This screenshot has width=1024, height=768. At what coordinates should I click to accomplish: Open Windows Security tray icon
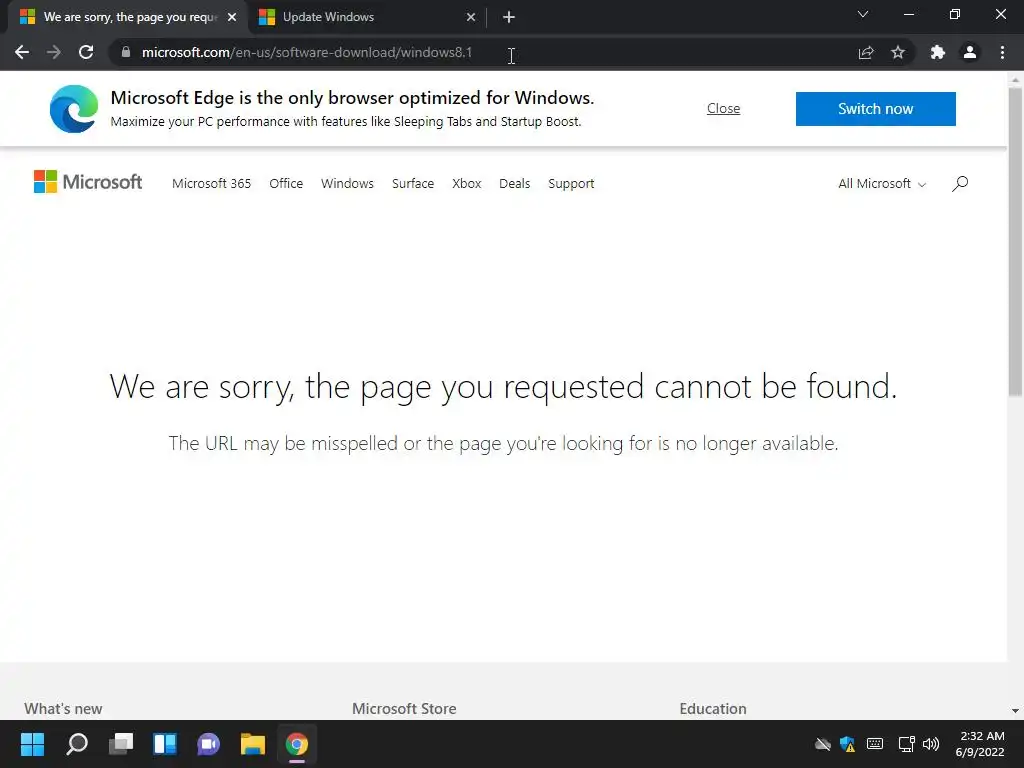(848, 744)
